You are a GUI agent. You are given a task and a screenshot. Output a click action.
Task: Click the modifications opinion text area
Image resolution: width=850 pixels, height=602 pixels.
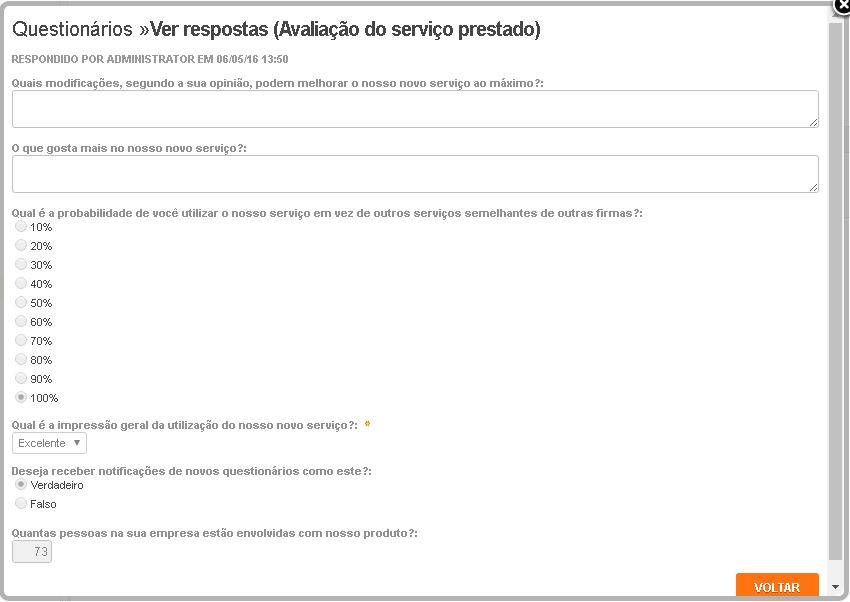coord(415,109)
